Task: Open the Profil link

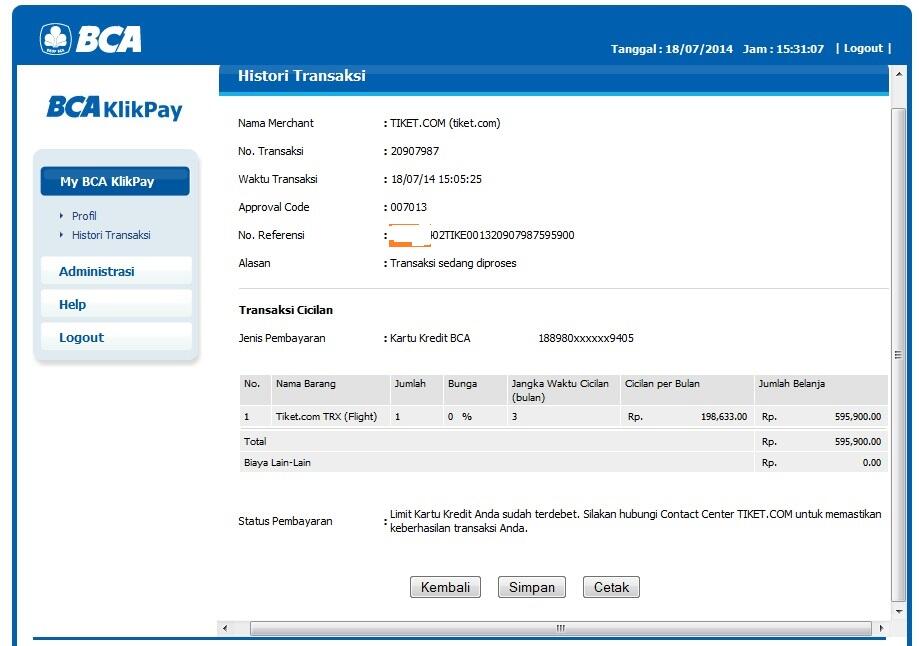Action: coord(84,216)
